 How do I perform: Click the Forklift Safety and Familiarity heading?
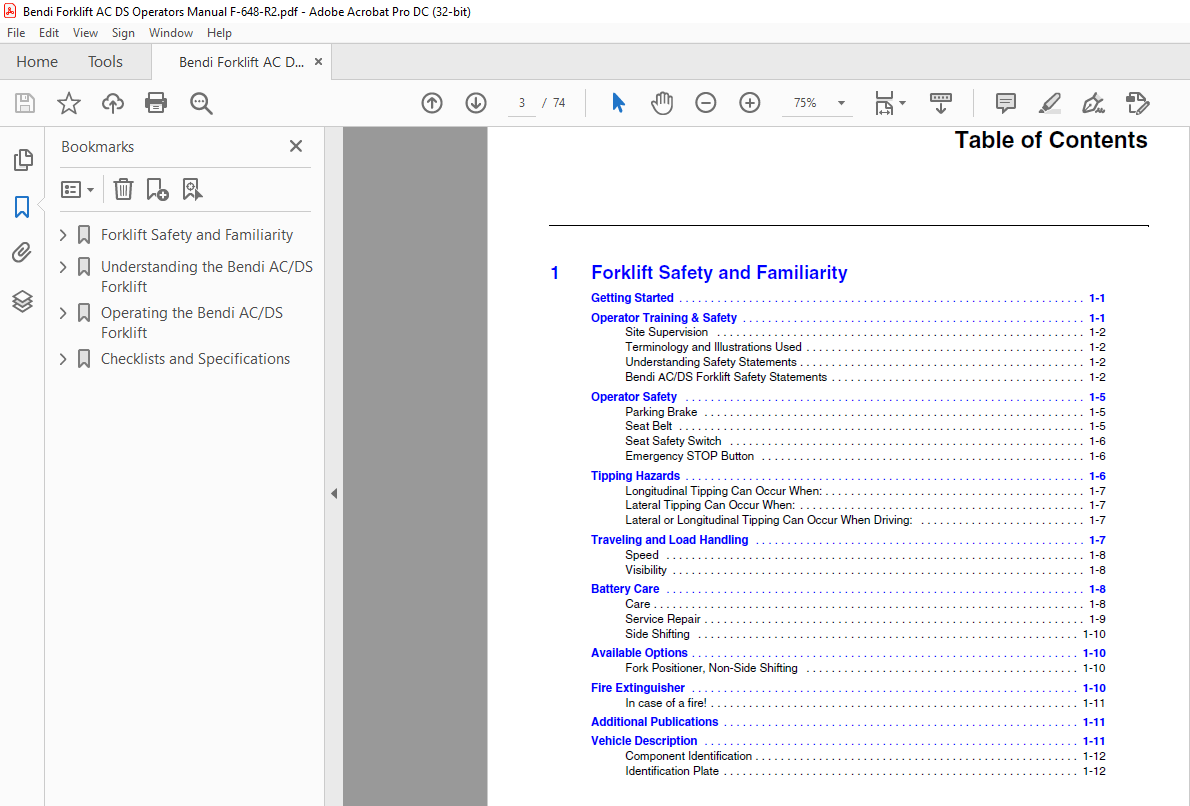pyautogui.click(x=719, y=272)
